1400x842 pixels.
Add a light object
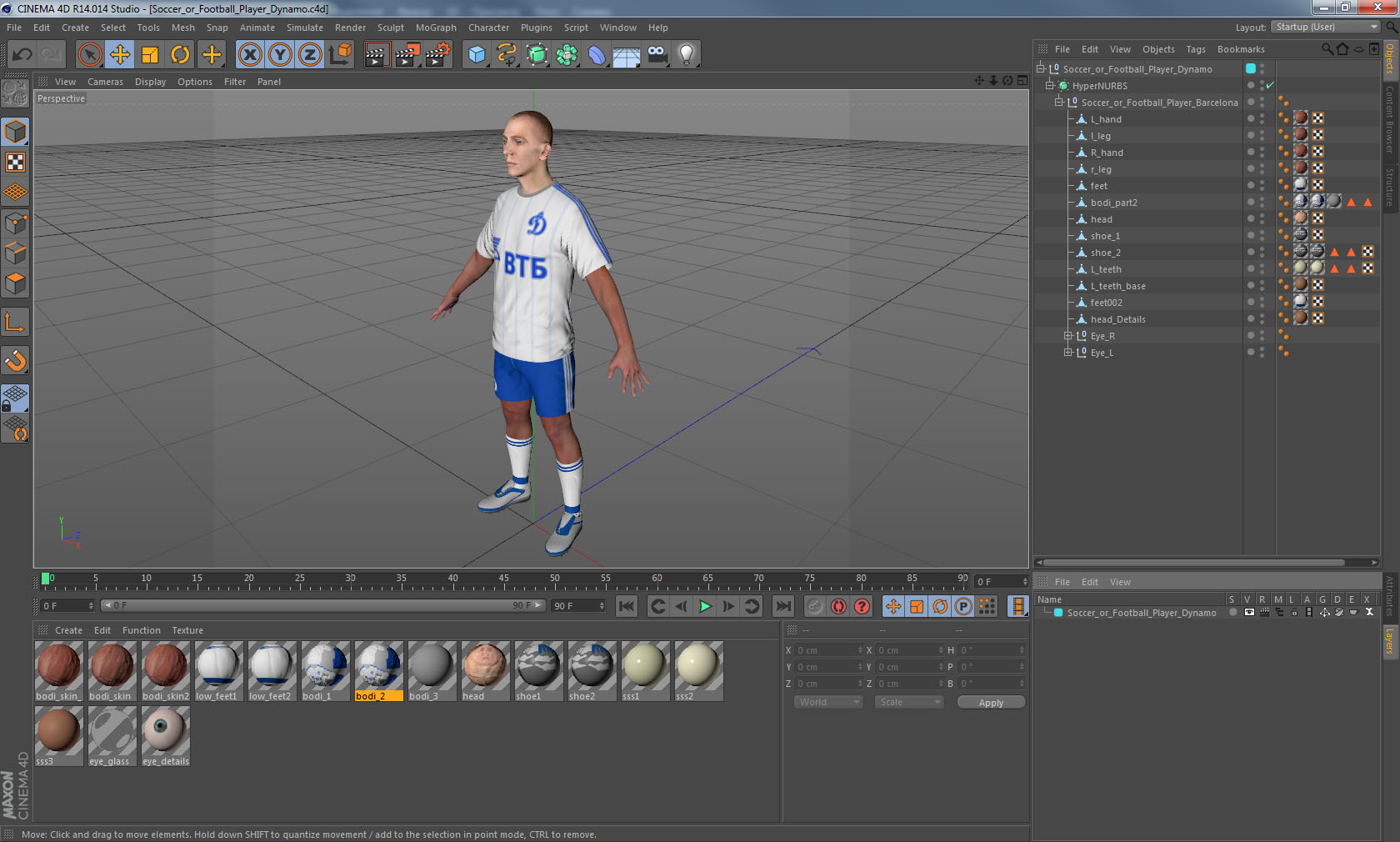click(687, 55)
